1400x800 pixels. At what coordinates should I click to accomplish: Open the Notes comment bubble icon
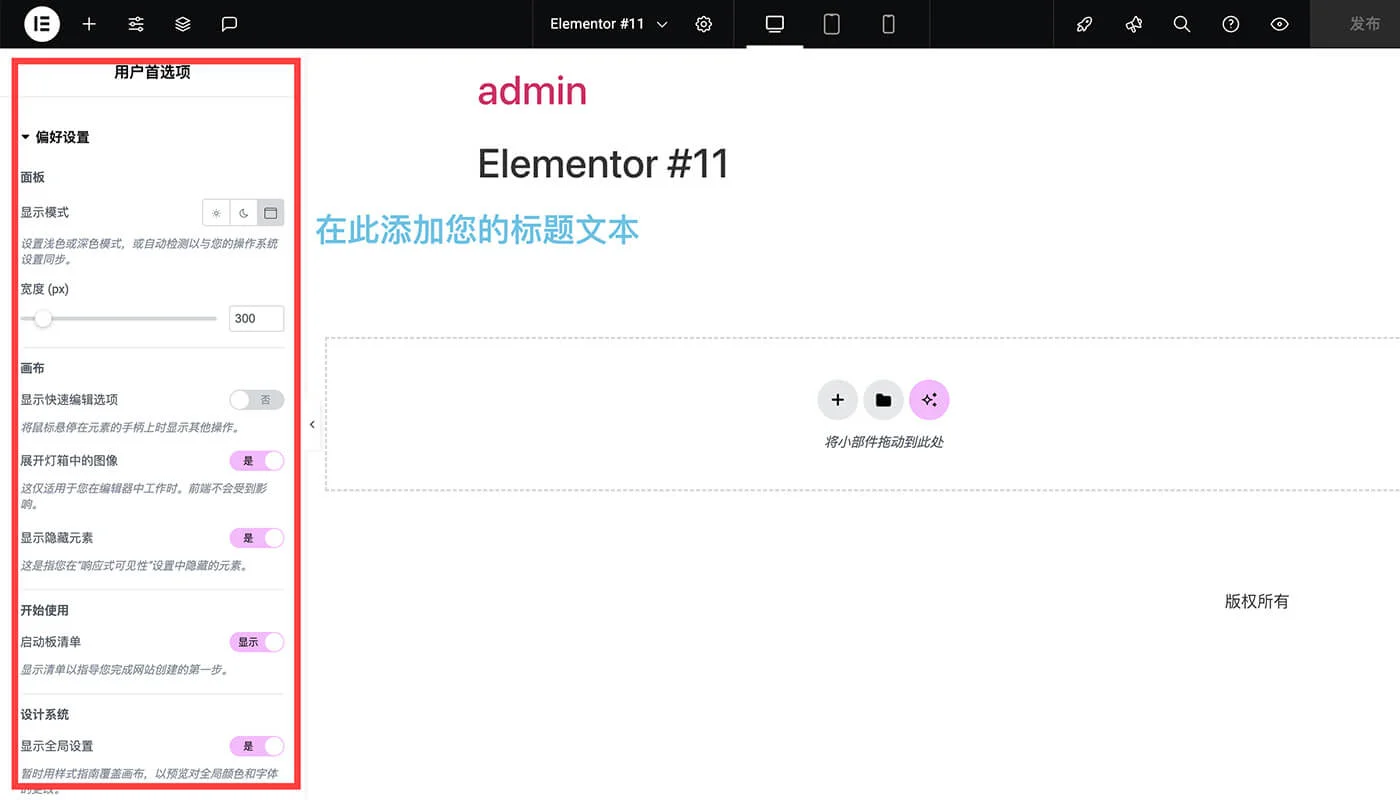pos(229,24)
